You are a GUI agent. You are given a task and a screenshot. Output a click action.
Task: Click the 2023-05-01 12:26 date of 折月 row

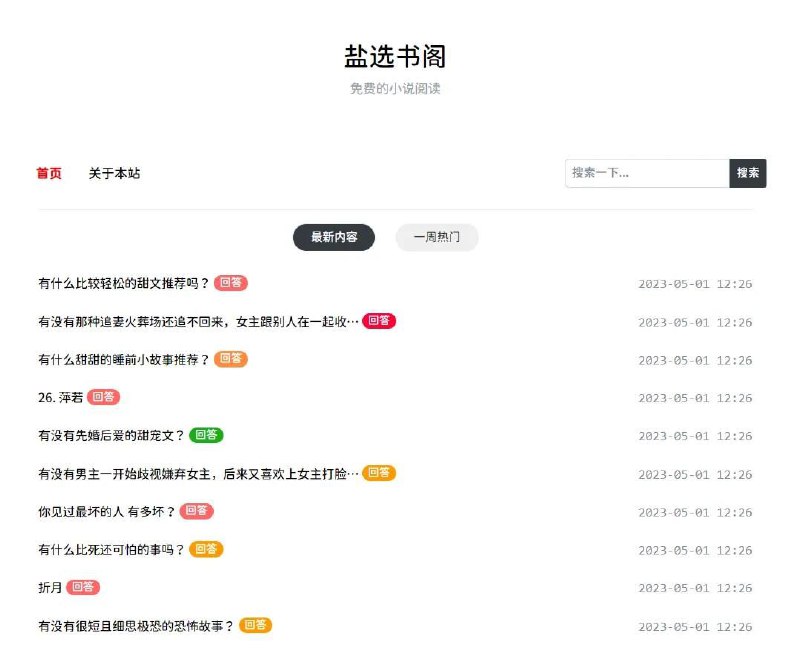pyautogui.click(x=695, y=588)
